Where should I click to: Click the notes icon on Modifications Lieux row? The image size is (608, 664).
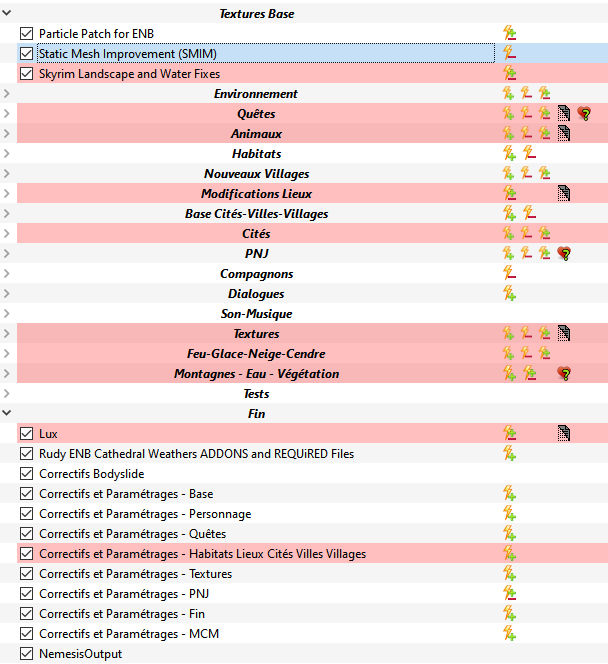pos(564,194)
